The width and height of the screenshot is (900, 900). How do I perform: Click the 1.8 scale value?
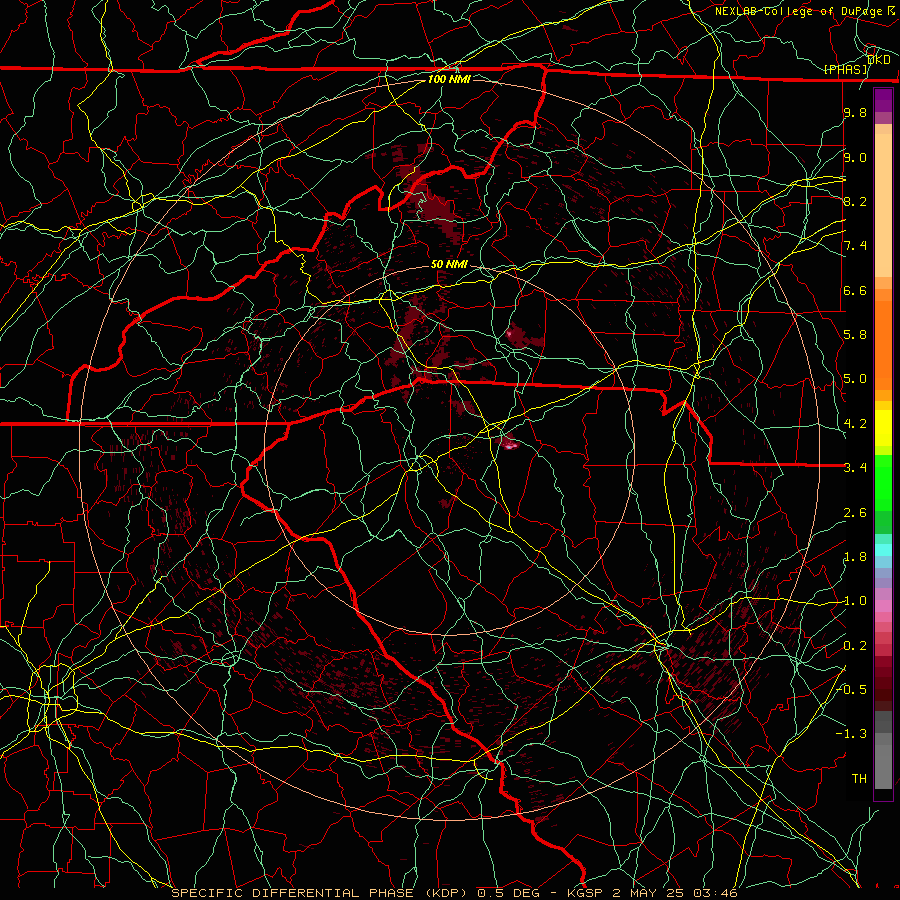855,557
